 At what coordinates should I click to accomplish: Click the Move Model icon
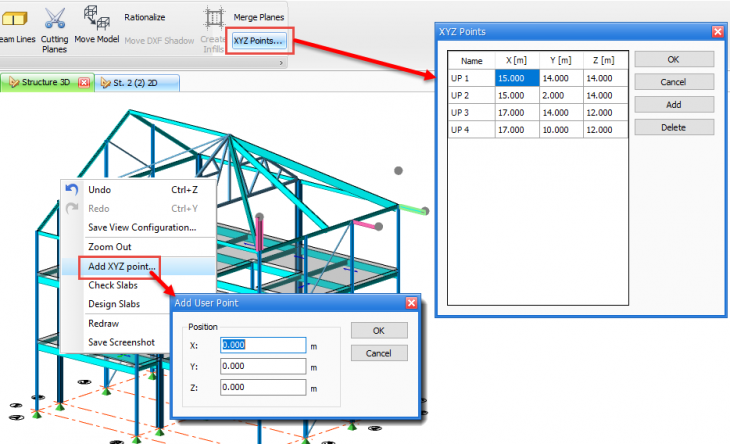pos(96,18)
